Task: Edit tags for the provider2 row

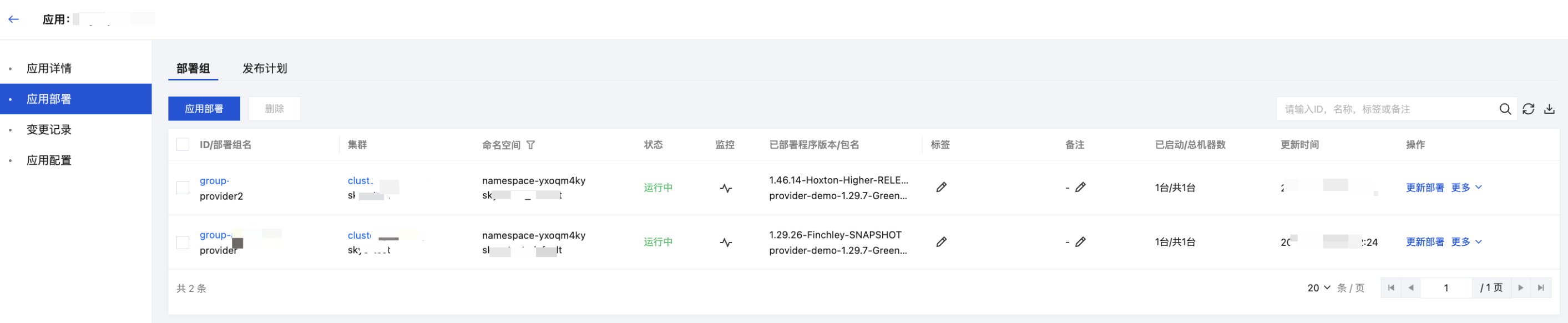Action: [941, 188]
